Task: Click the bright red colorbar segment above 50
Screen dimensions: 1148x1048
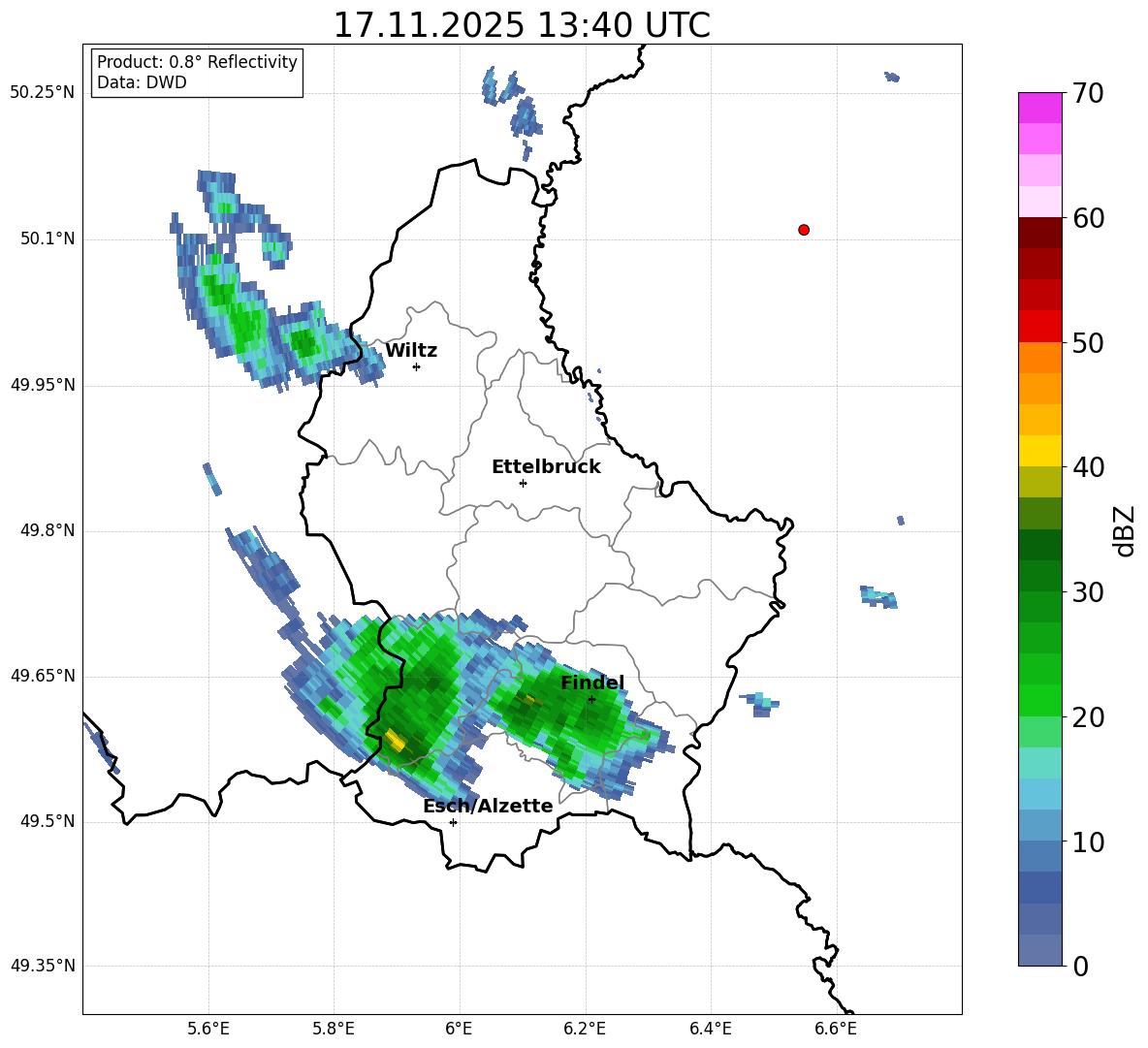Action: pos(1040,327)
